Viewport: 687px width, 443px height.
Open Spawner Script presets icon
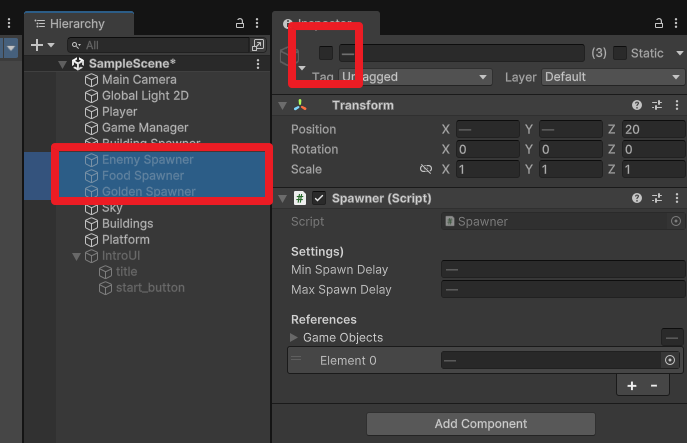click(657, 198)
